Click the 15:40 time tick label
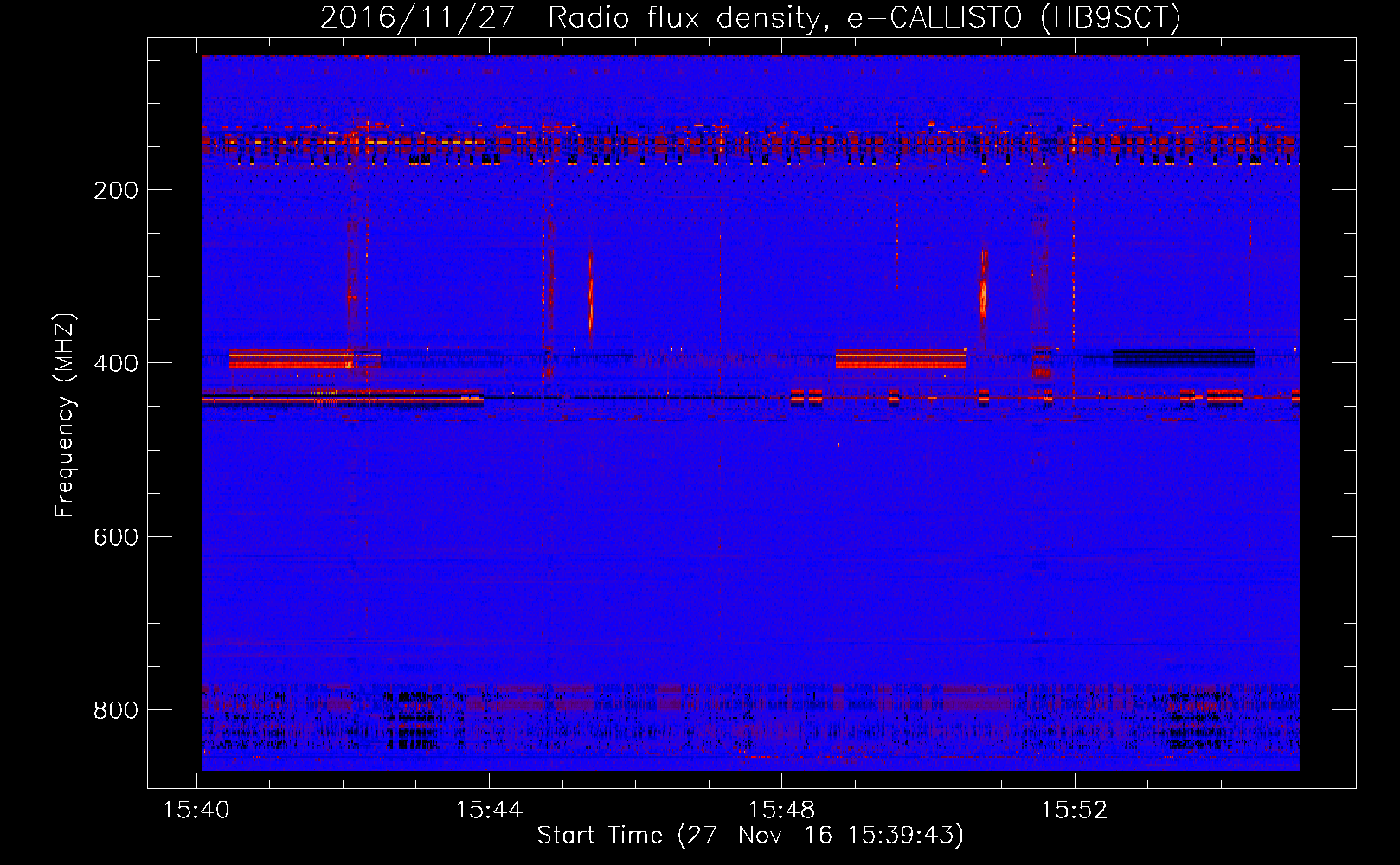Screen dimensions: 1400x865 196,811
